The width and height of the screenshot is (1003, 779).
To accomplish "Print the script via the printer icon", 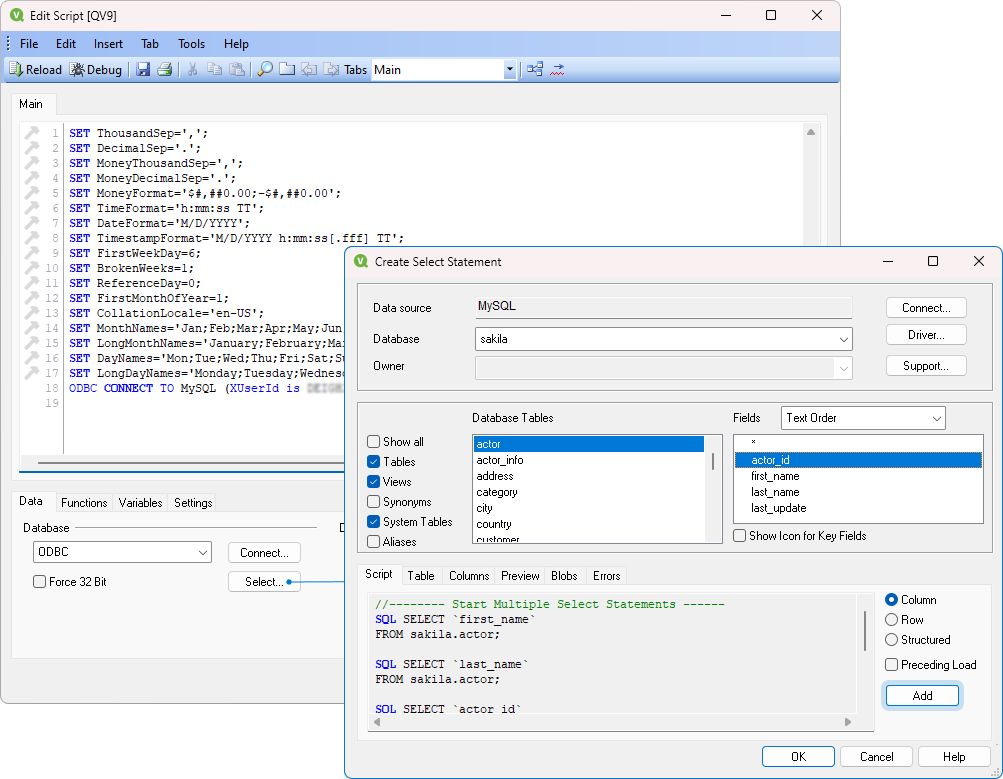I will coord(163,69).
